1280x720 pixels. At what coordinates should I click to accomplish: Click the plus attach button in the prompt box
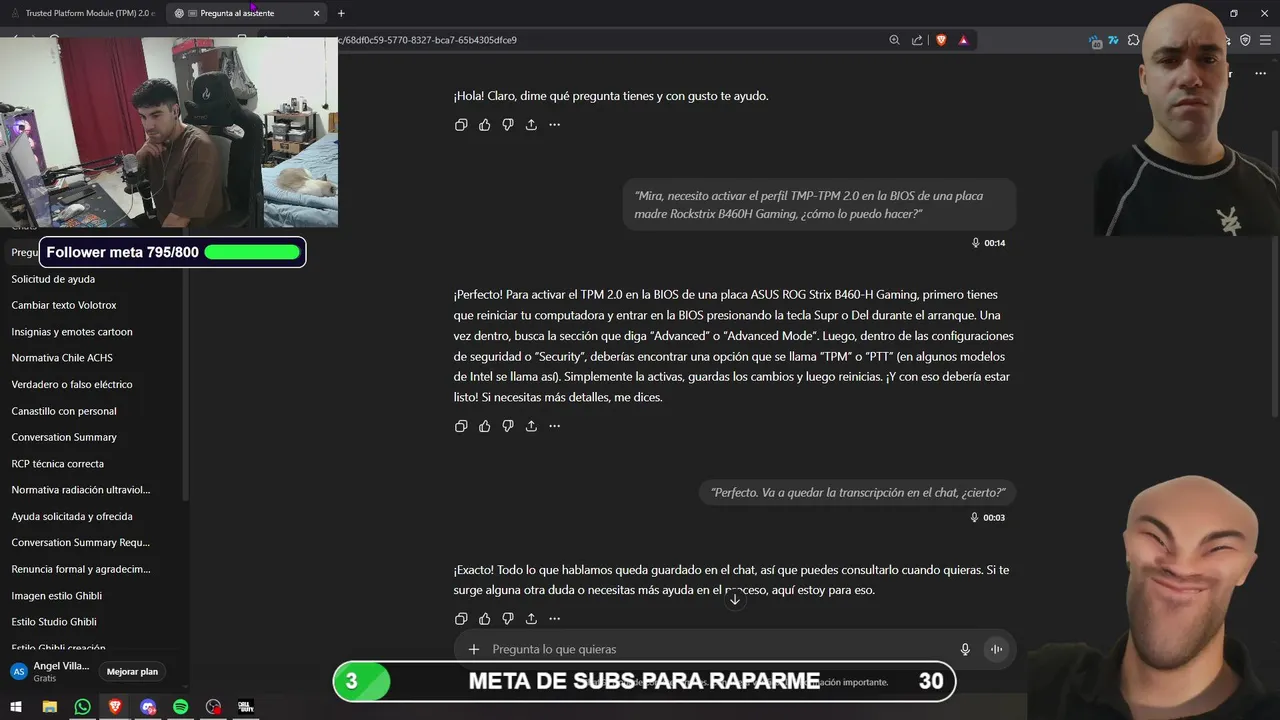[x=474, y=649]
